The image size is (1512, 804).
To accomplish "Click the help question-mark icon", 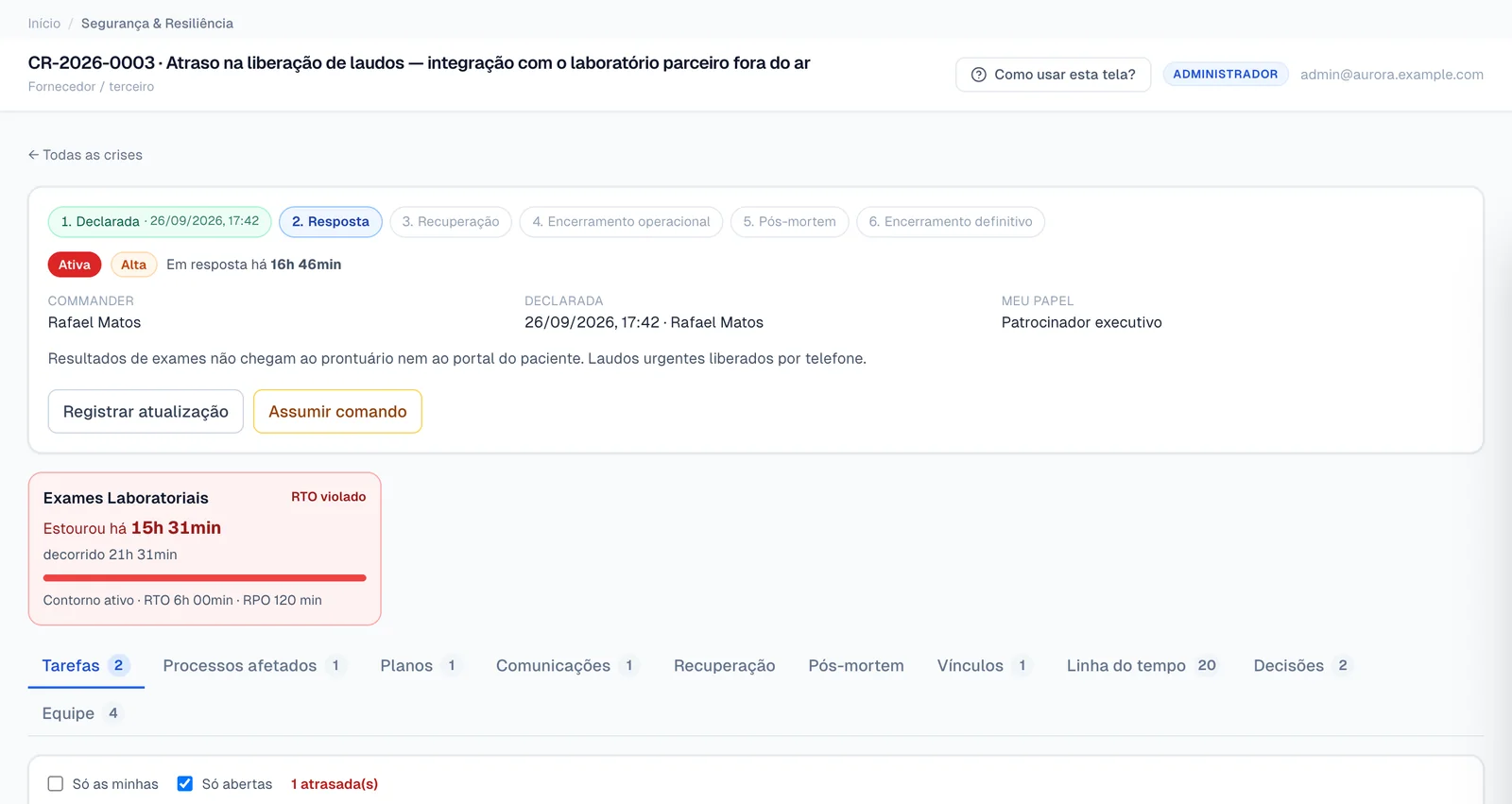I will (x=979, y=75).
